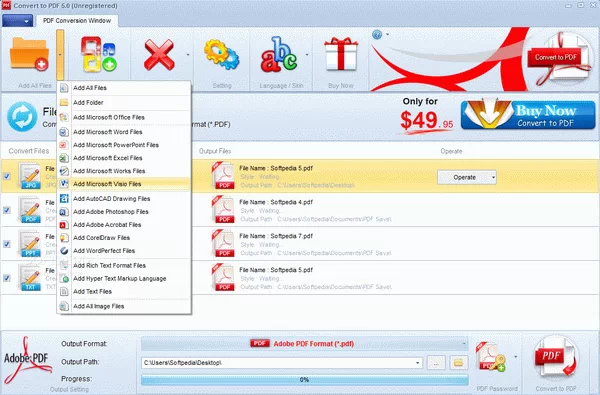Expand the Output Path dropdown arrow
The height and width of the screenshot is (395, 600).
coord(417,362)
